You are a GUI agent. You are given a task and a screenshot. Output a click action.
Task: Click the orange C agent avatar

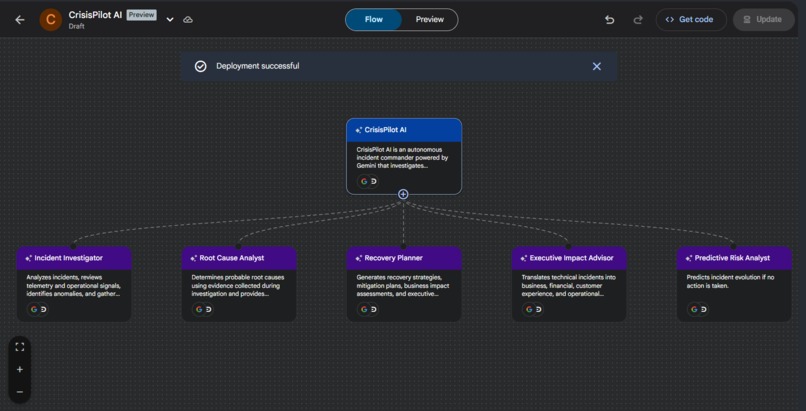pyautogui.click(x=50, y=20)
